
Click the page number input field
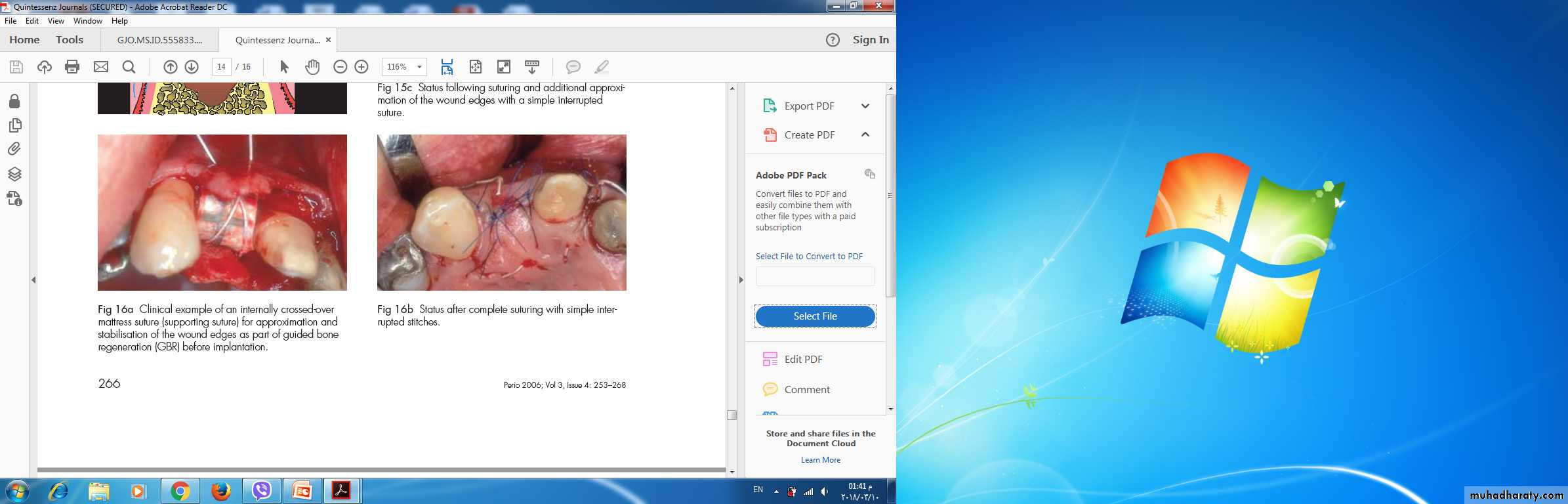221,66
